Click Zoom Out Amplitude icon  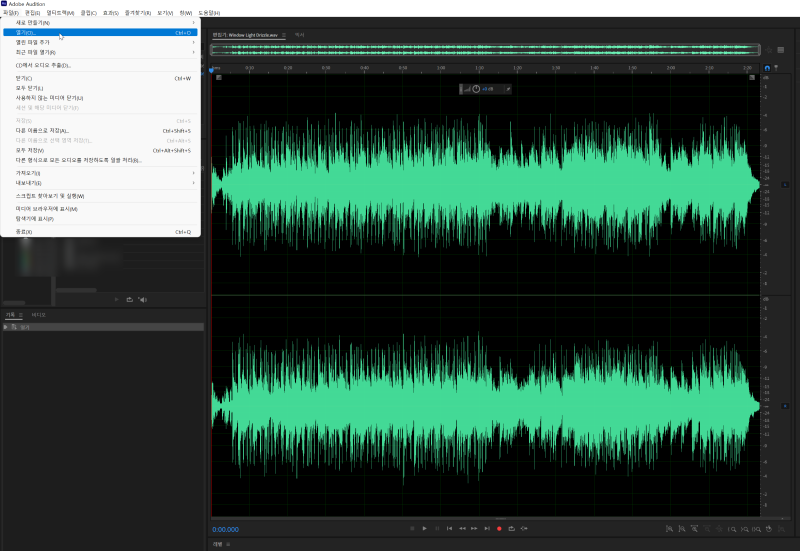(x=682, y=529)
